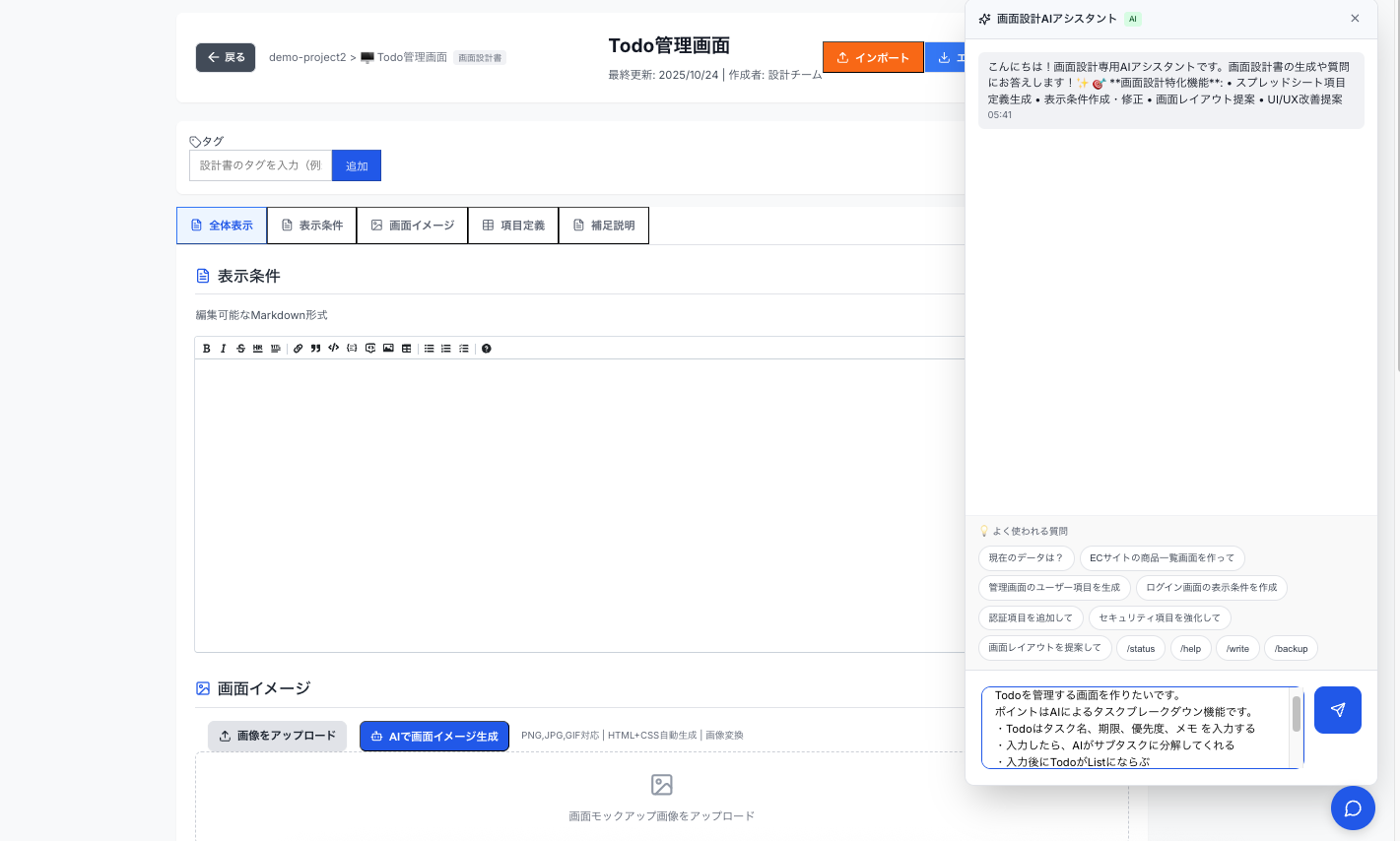1400x841 pixels.
Task: Switch to the 項目定義 tab
Action: [x=513, y=226]
